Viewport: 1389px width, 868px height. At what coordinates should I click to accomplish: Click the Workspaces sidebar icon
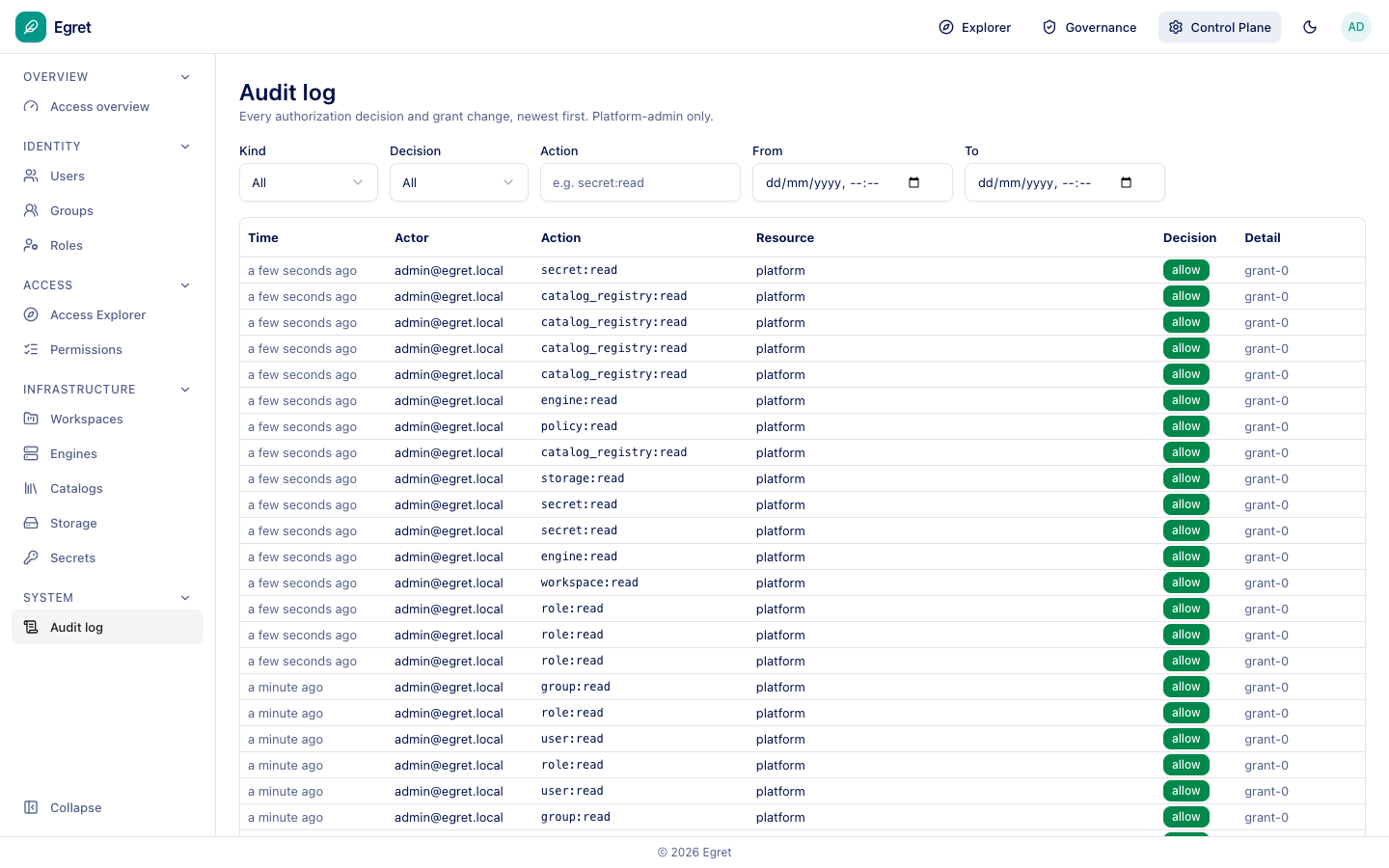pyautogui.click(x=31, y=420)
